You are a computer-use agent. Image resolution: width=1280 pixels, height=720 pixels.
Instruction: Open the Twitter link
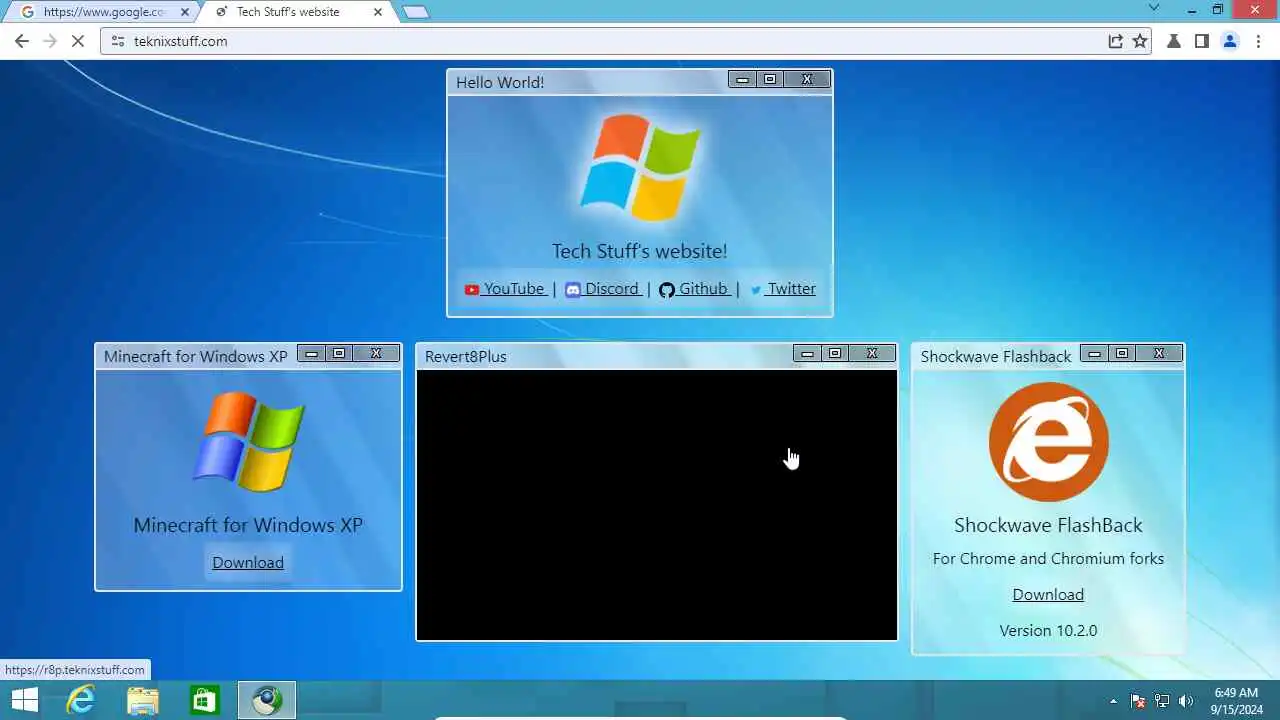[x=783, y=289]
